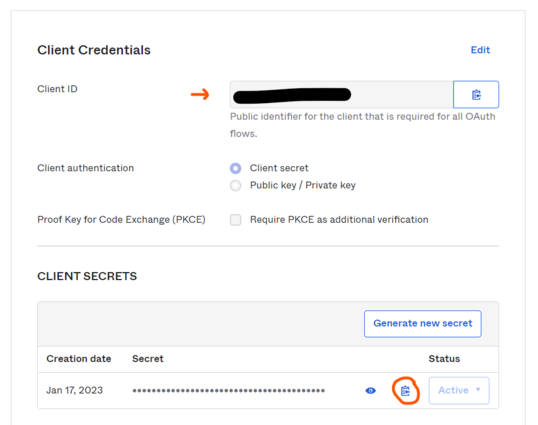
Task: Enable Require PKCE as additional verification
Action: pos(236,220)
